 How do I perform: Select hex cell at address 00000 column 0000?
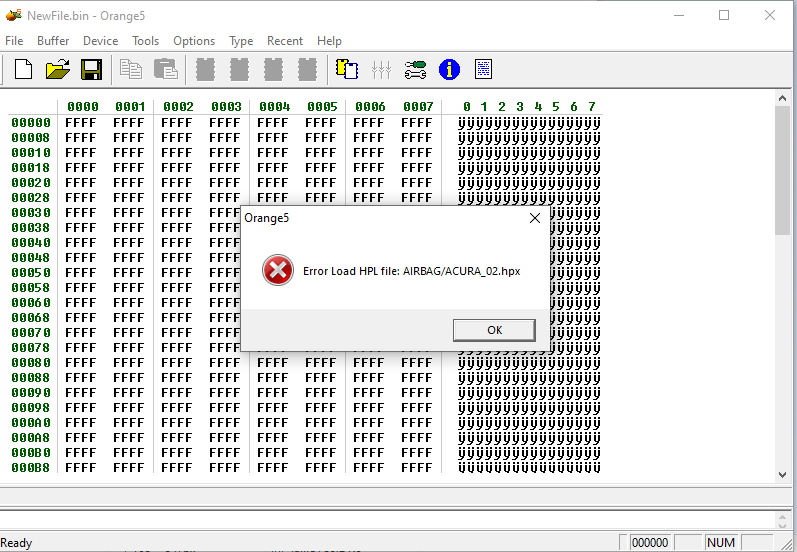pos(82,123)
